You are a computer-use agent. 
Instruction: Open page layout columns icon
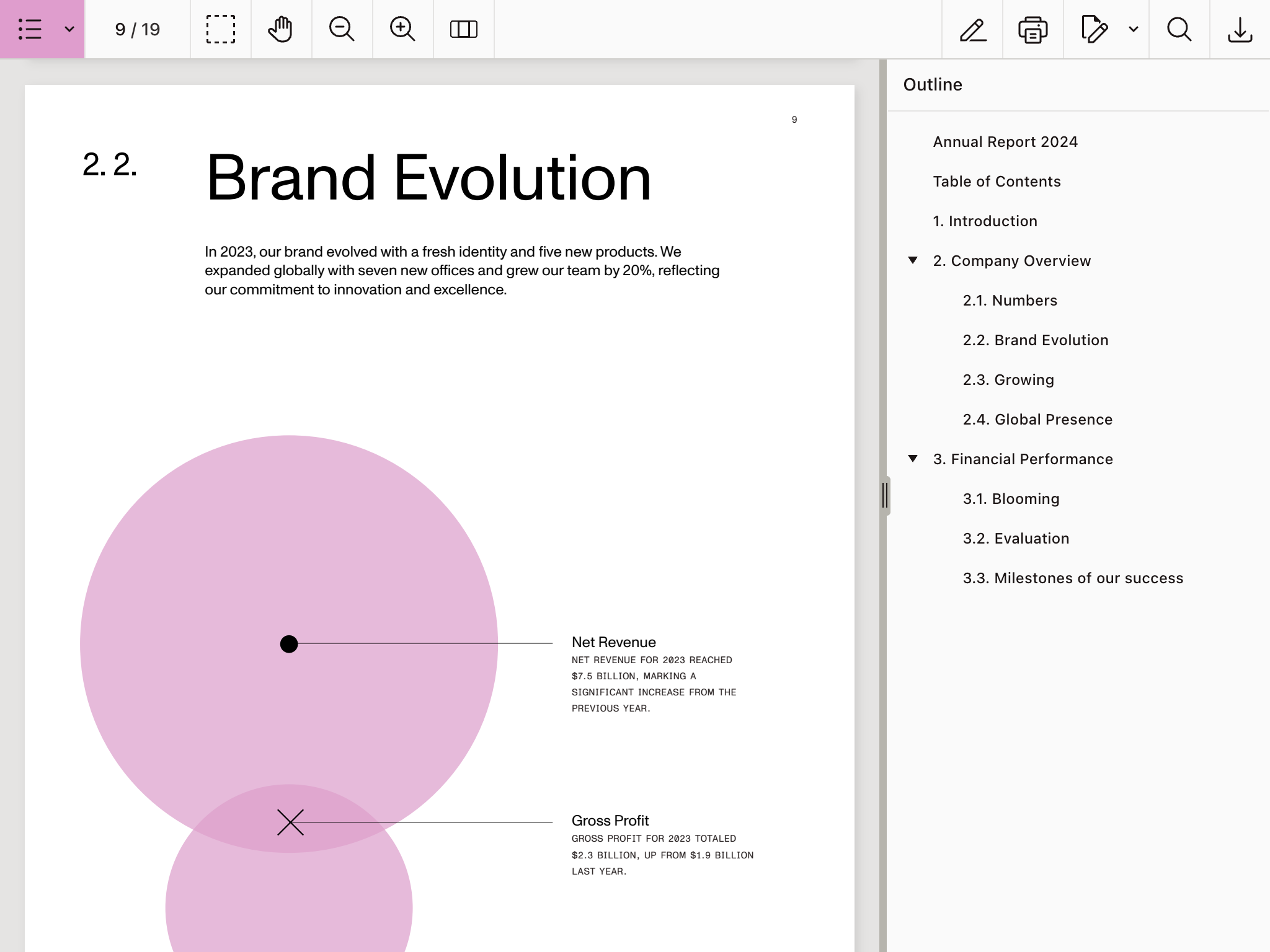coord(463,29)
